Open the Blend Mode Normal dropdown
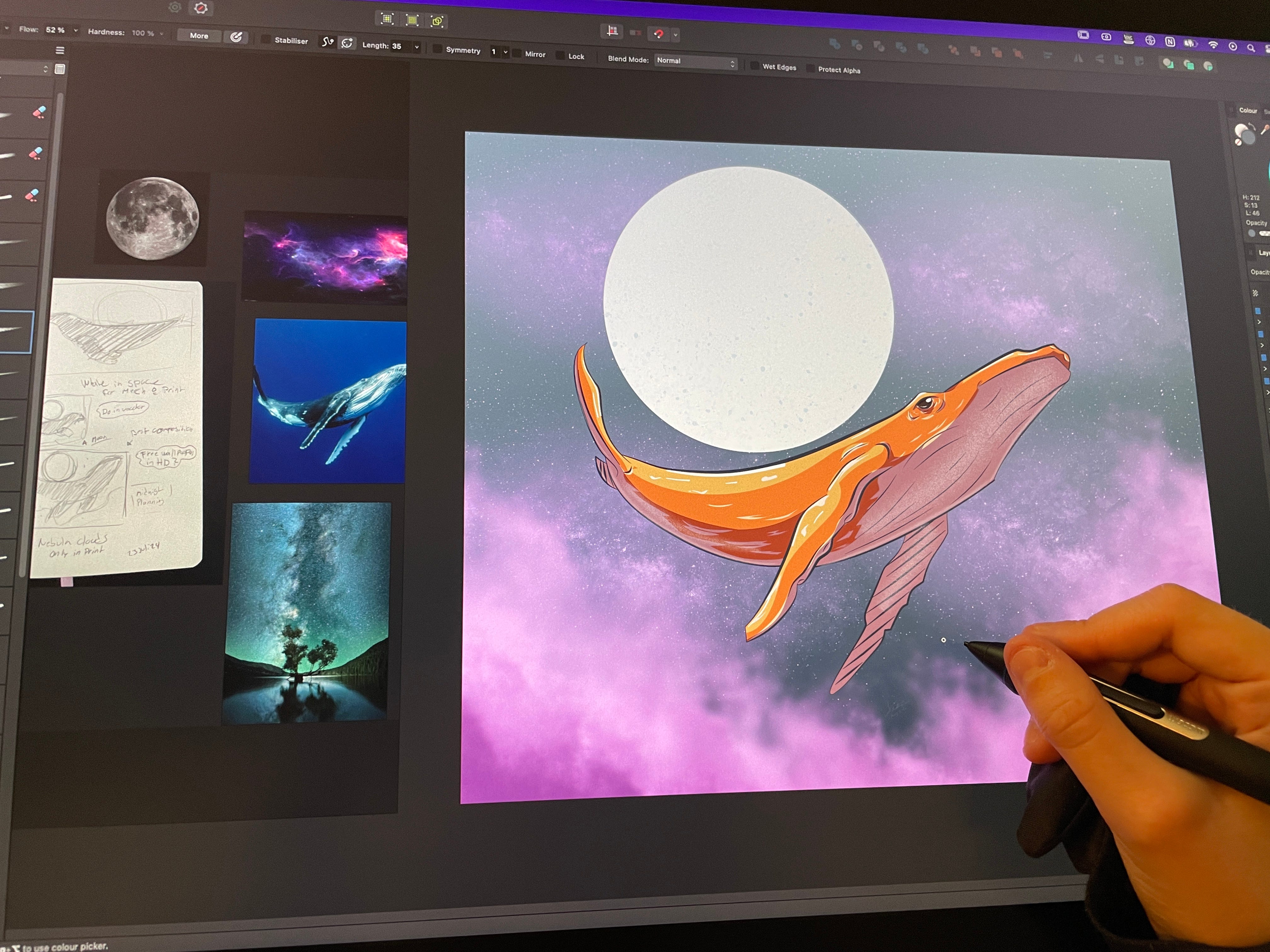 695,62
